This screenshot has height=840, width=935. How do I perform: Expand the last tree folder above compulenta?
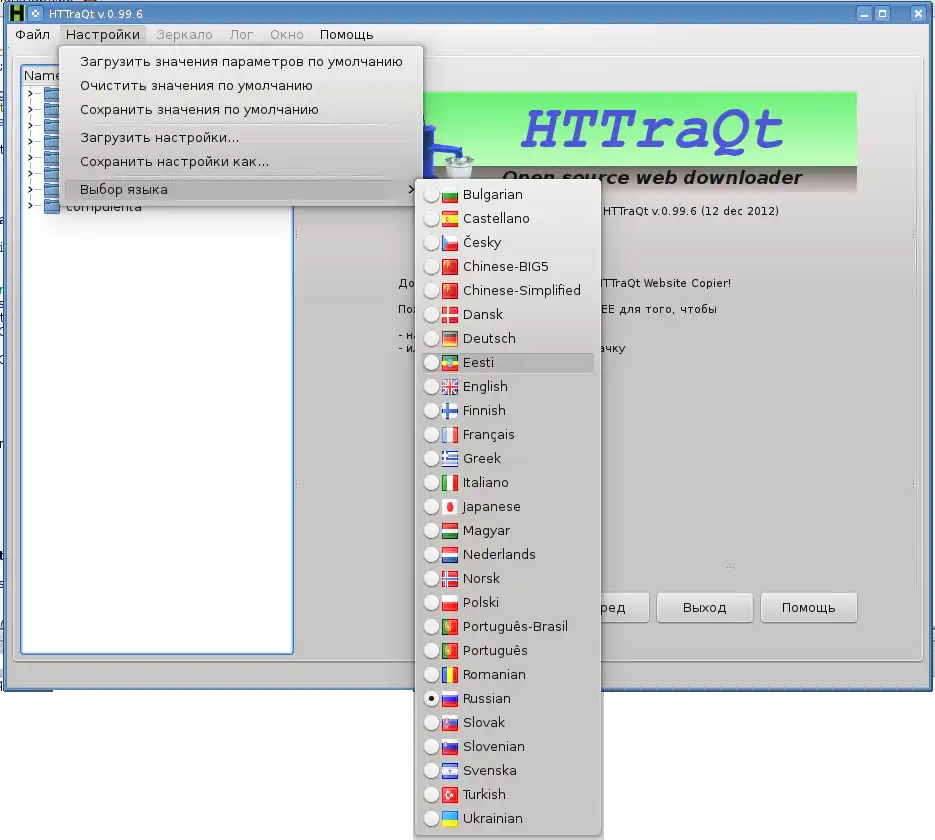coord(30,190)
